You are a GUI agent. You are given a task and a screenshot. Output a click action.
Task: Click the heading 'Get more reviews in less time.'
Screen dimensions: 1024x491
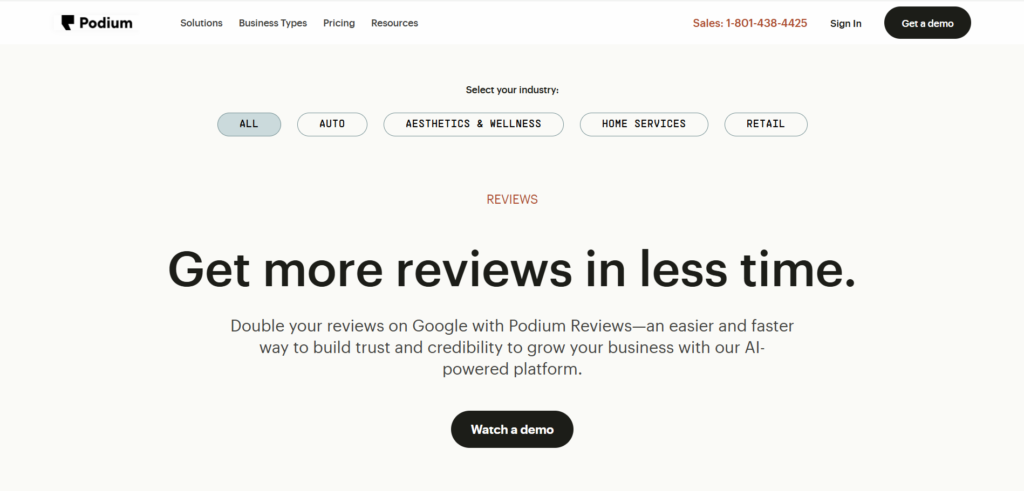click(x=512, y=268)
